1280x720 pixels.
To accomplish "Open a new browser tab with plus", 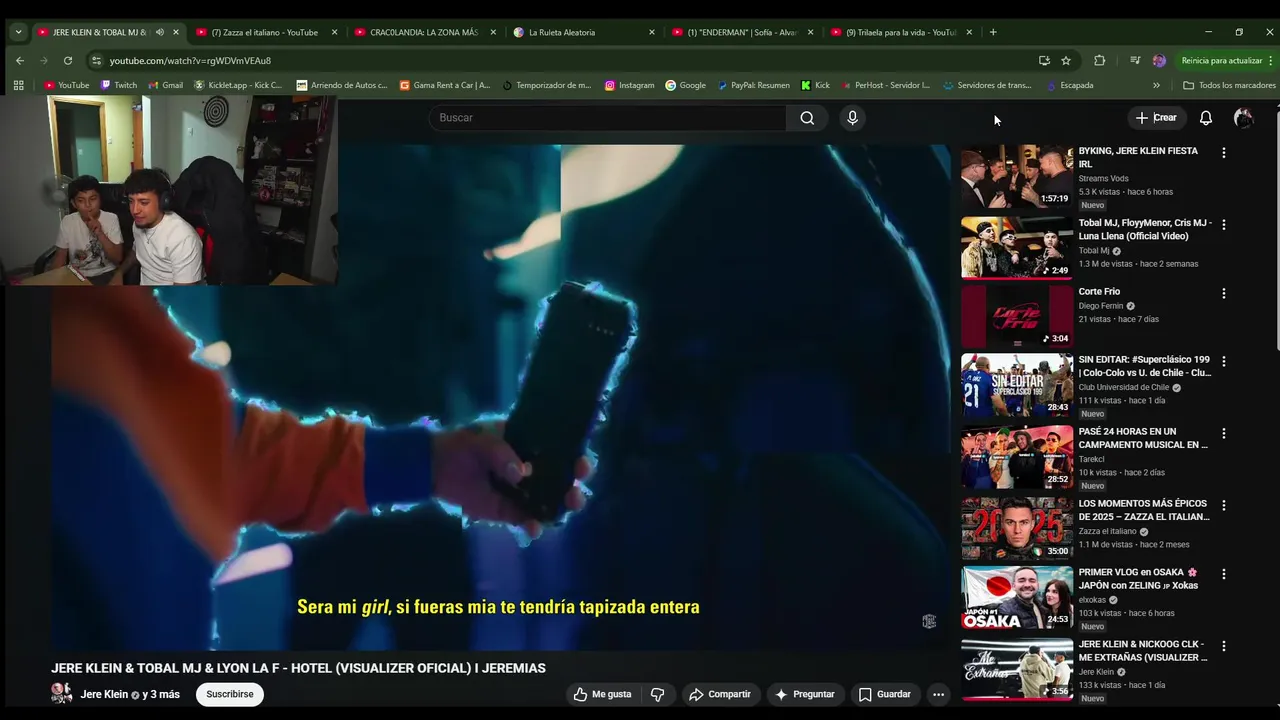I will (993, 32).
